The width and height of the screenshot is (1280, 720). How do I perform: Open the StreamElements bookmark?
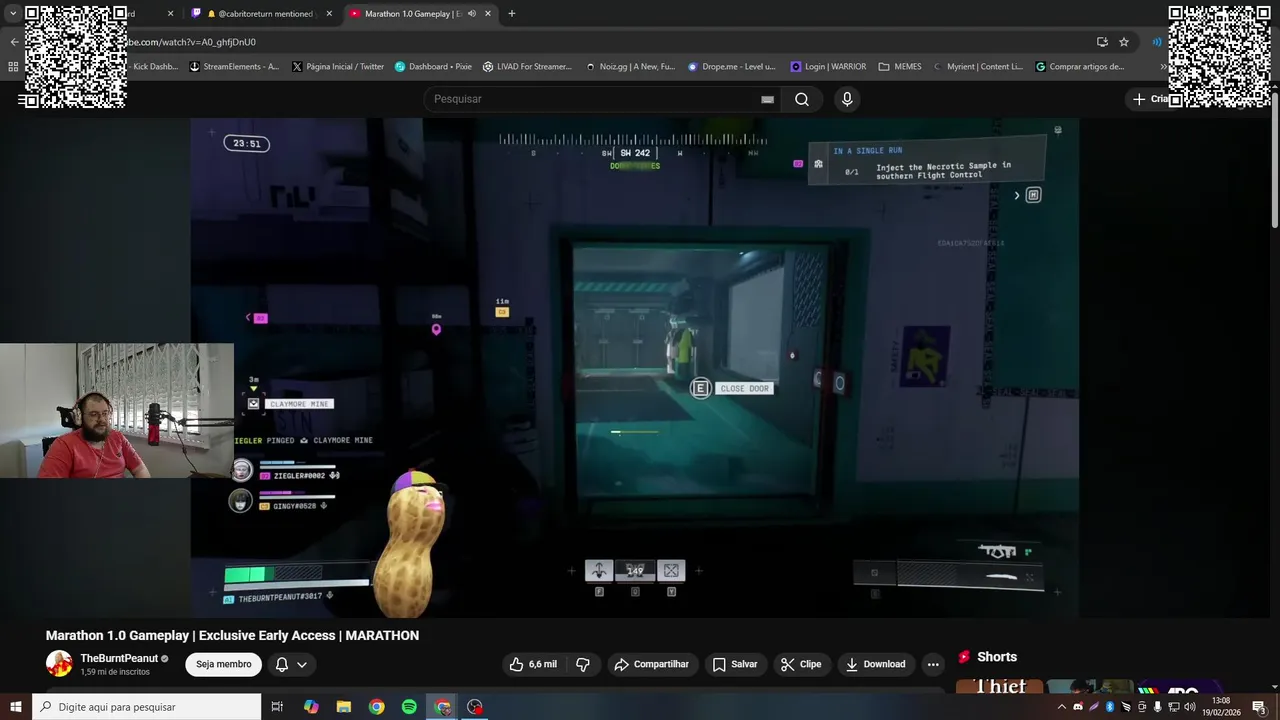(x=234, y=67)
